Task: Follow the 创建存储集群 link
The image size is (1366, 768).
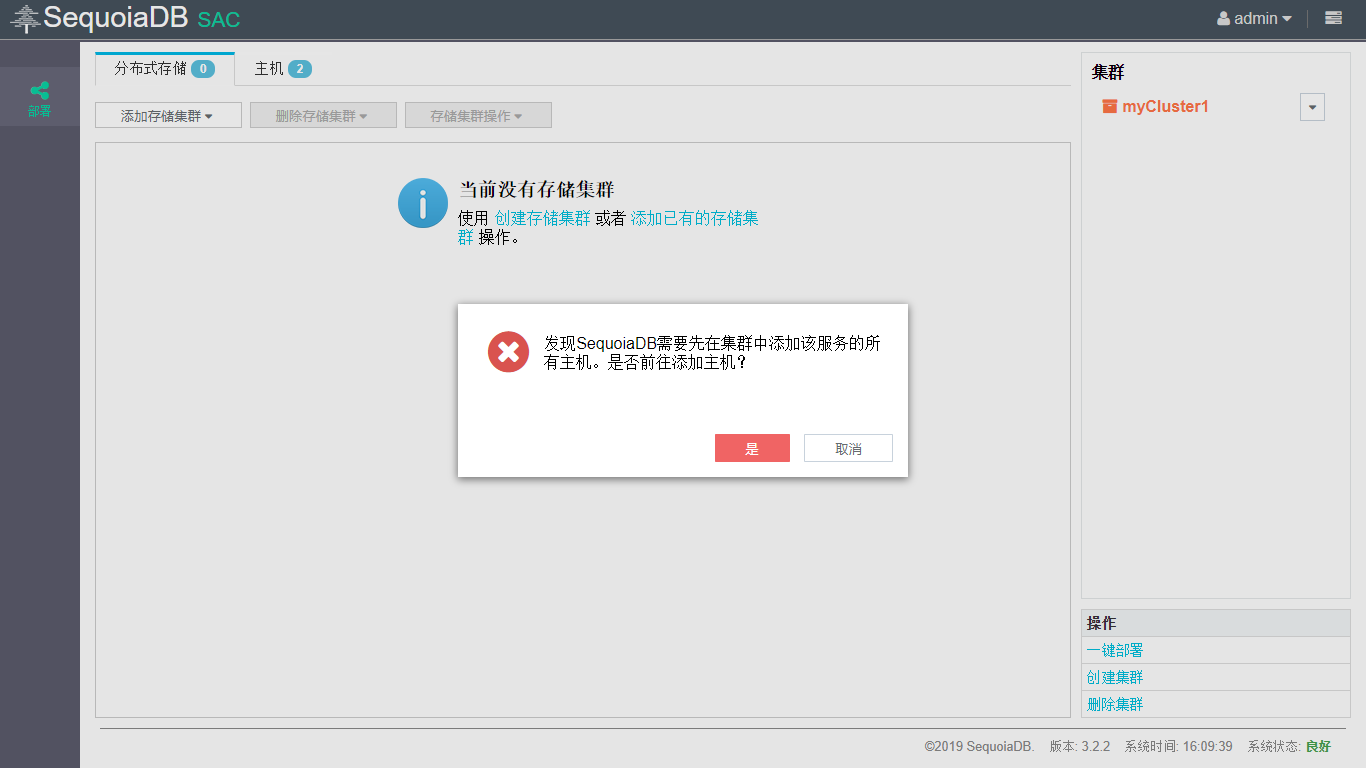Action: pos(543,218)
